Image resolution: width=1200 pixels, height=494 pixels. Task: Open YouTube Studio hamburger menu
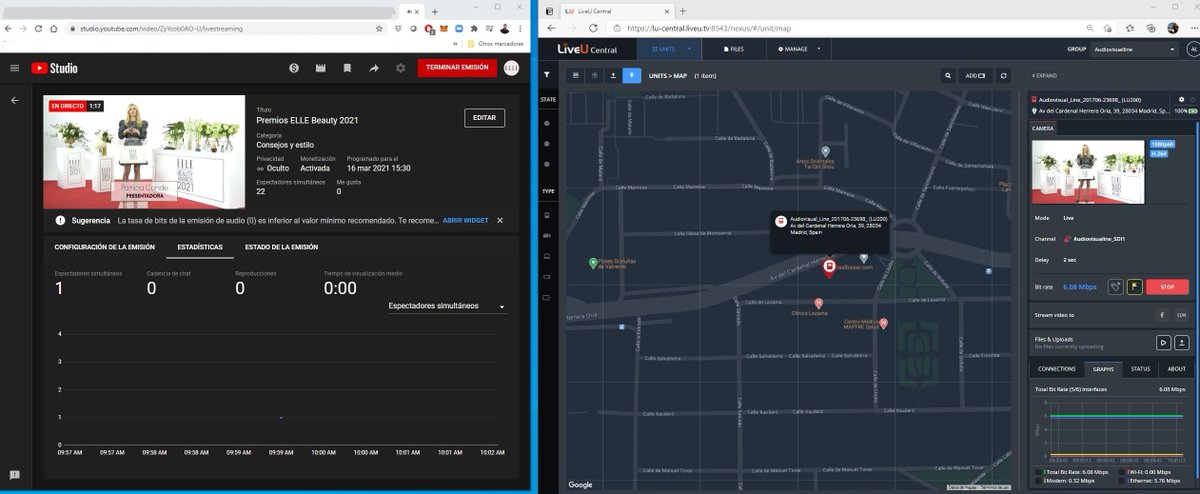(14, 68)
